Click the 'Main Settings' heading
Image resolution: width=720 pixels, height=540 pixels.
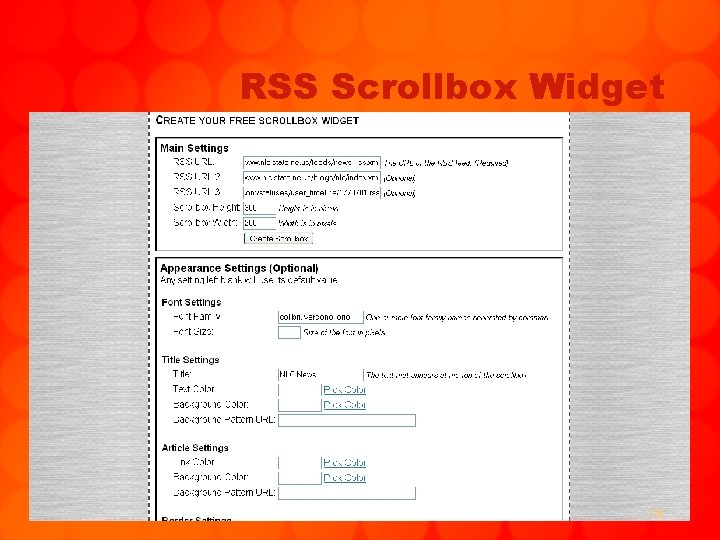194,148
